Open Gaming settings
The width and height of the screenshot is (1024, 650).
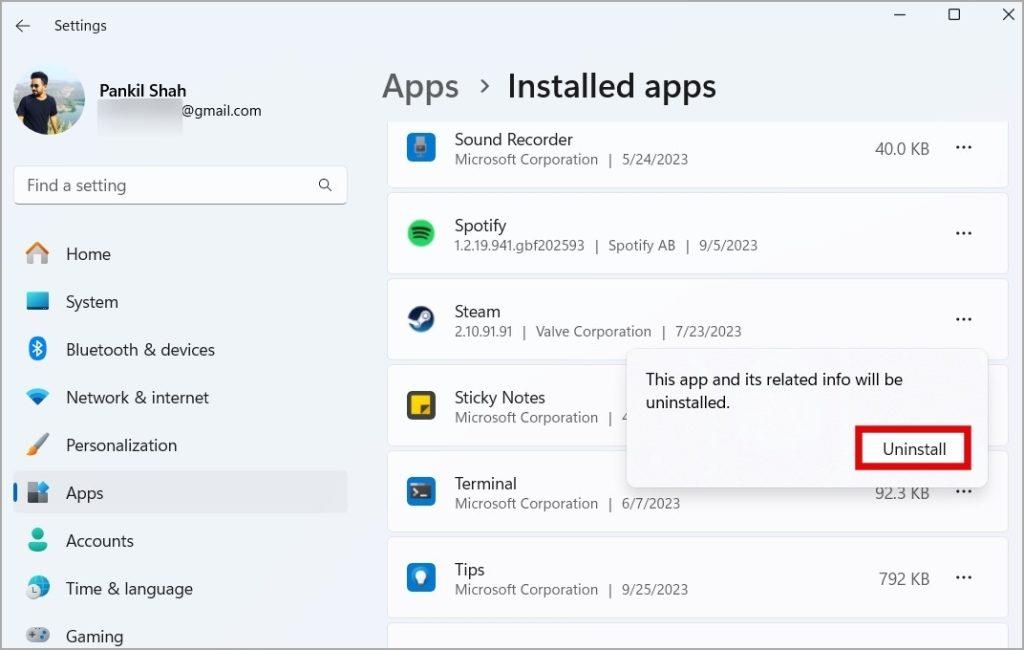tap(180, 636)
